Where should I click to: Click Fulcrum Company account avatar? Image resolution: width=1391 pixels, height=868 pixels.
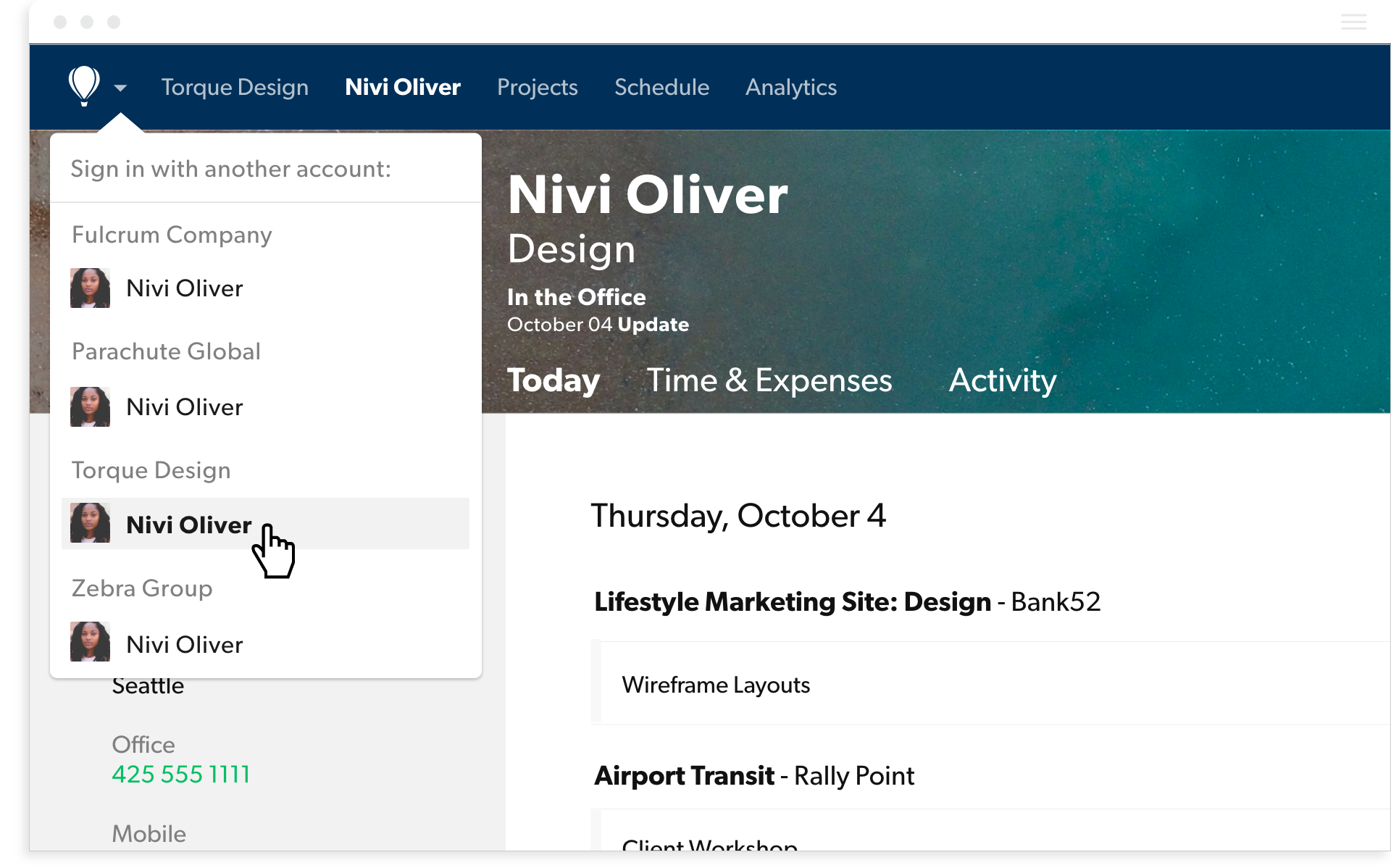(90, 288)
